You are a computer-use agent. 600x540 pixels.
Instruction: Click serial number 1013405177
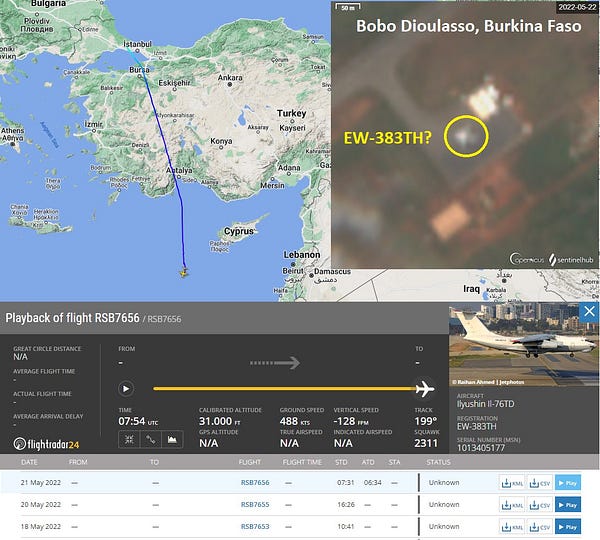click(x=481, y=448)
